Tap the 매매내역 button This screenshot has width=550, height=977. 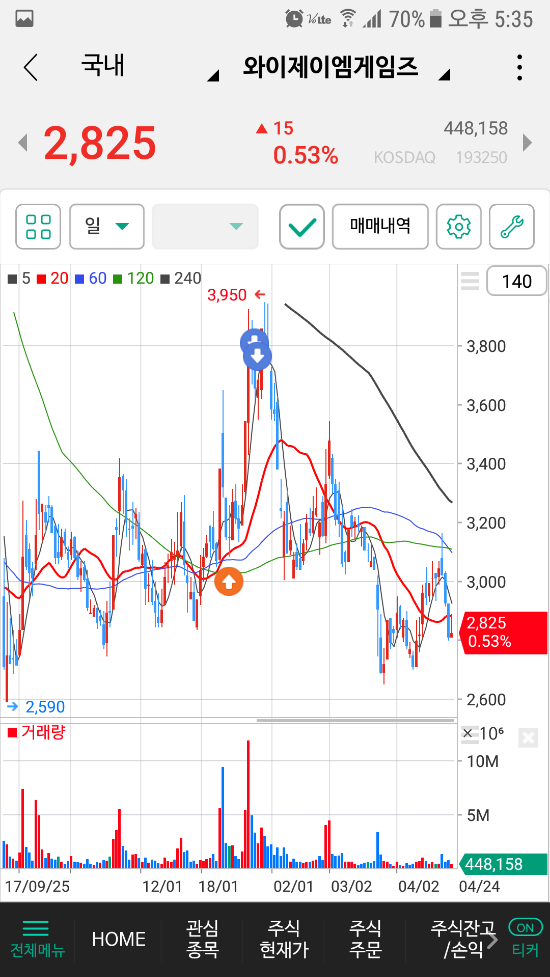click(x=380, y=227)
